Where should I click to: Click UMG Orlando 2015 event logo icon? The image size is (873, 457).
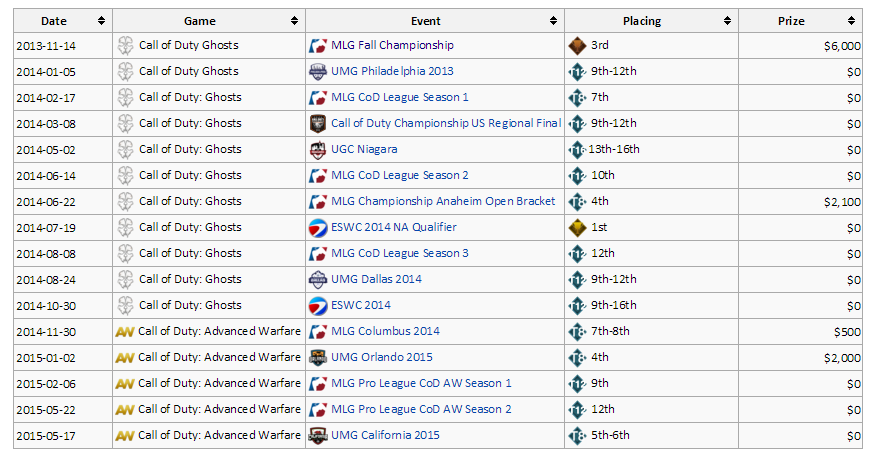[318, 357]
